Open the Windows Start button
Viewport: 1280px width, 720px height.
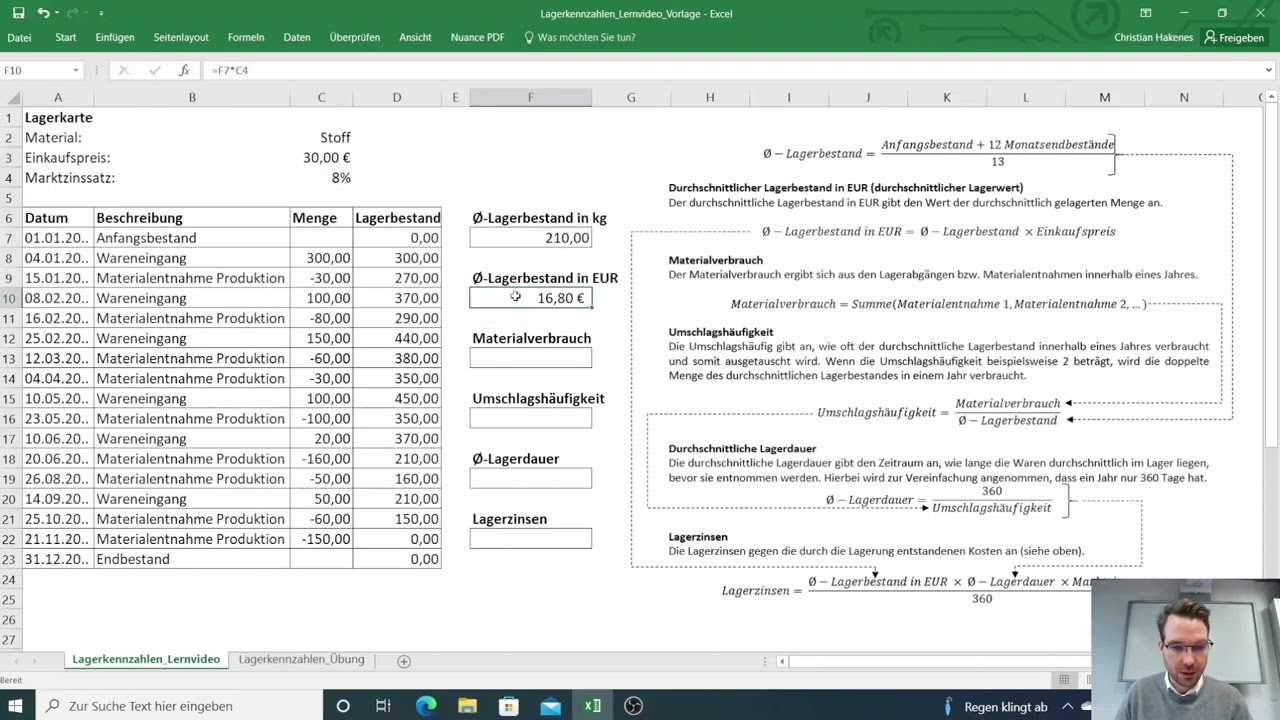click(16, 706)
